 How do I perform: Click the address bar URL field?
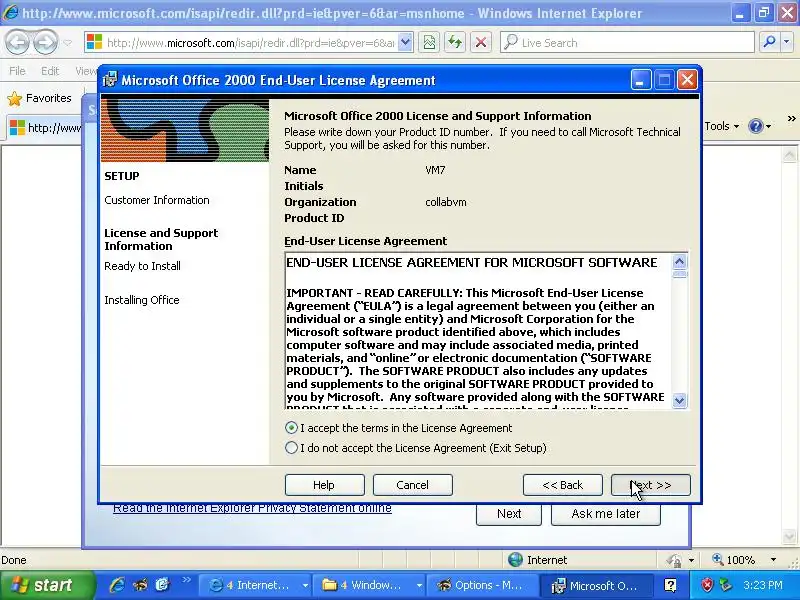tap(250, 43)
